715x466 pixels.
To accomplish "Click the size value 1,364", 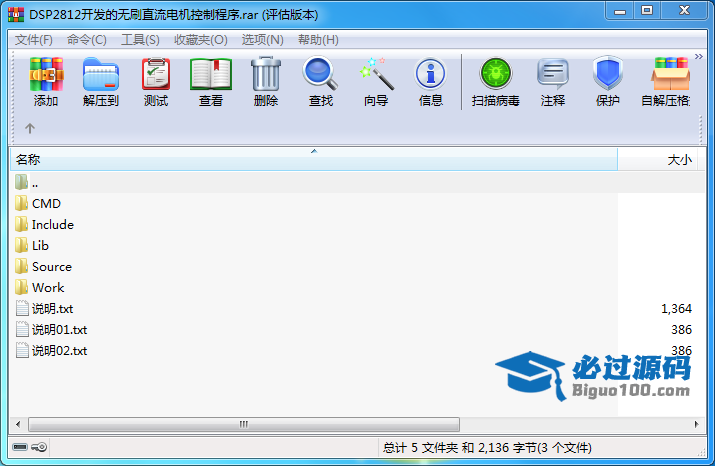I will (x=676, y=309).
